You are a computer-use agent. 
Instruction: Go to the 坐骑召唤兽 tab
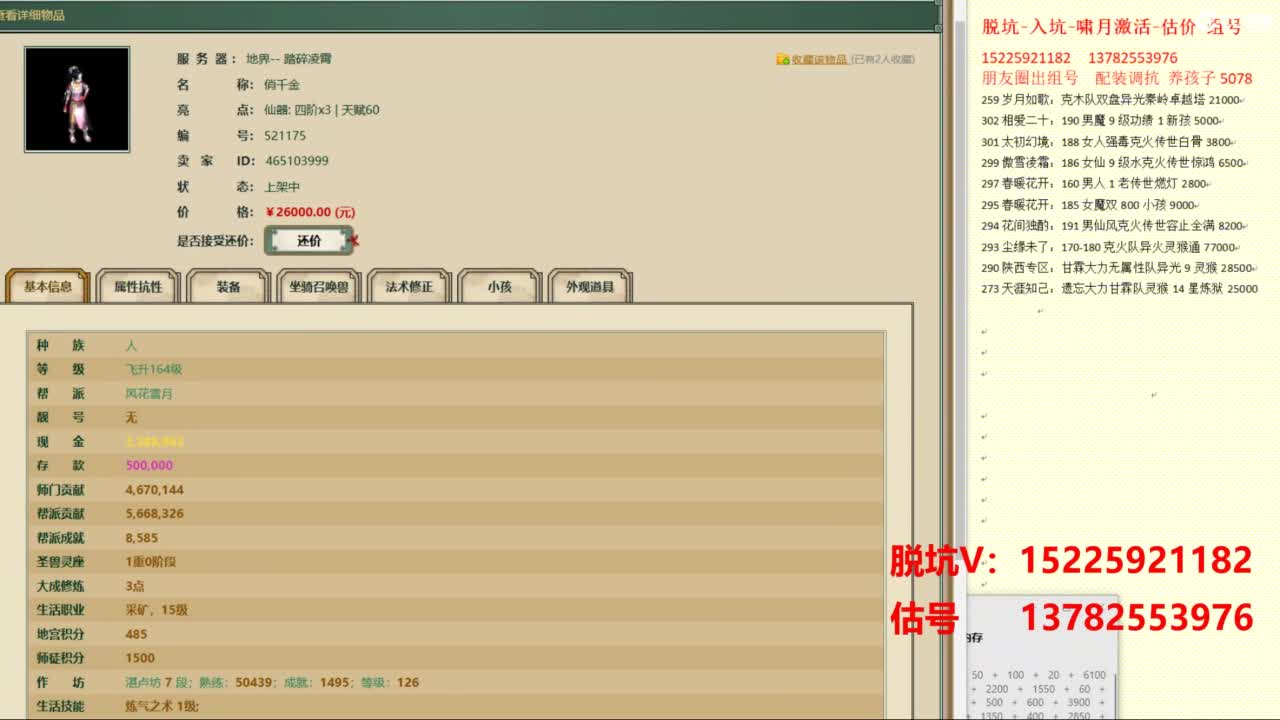[319, 287]
